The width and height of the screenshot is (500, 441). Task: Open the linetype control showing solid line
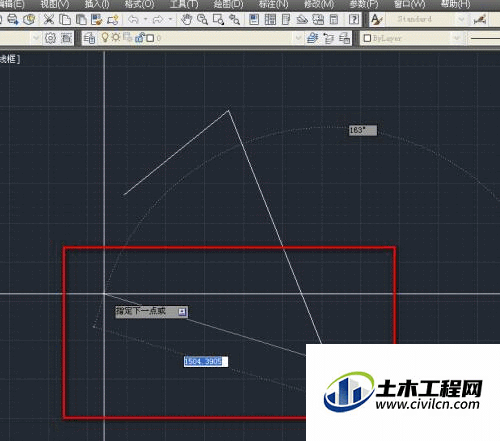pos(484,38)
